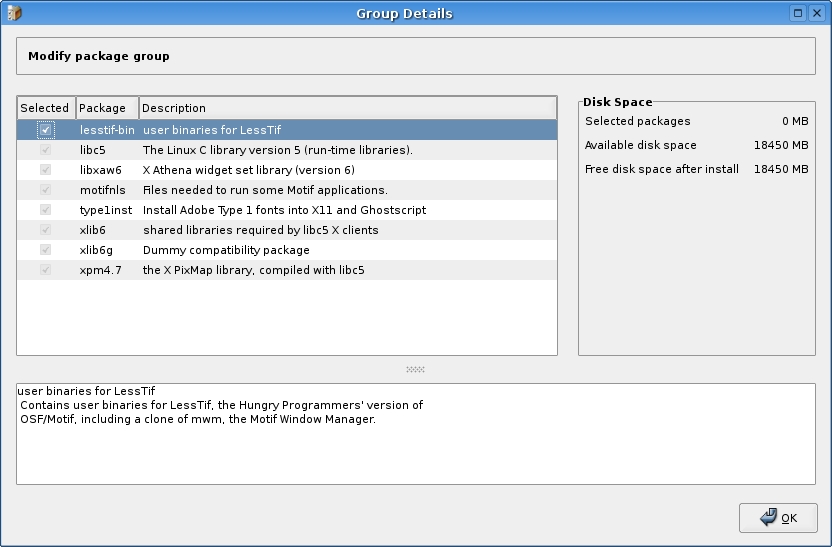832x547 pixels.
Task: Close the Group Details window
Action: [816, 13]
